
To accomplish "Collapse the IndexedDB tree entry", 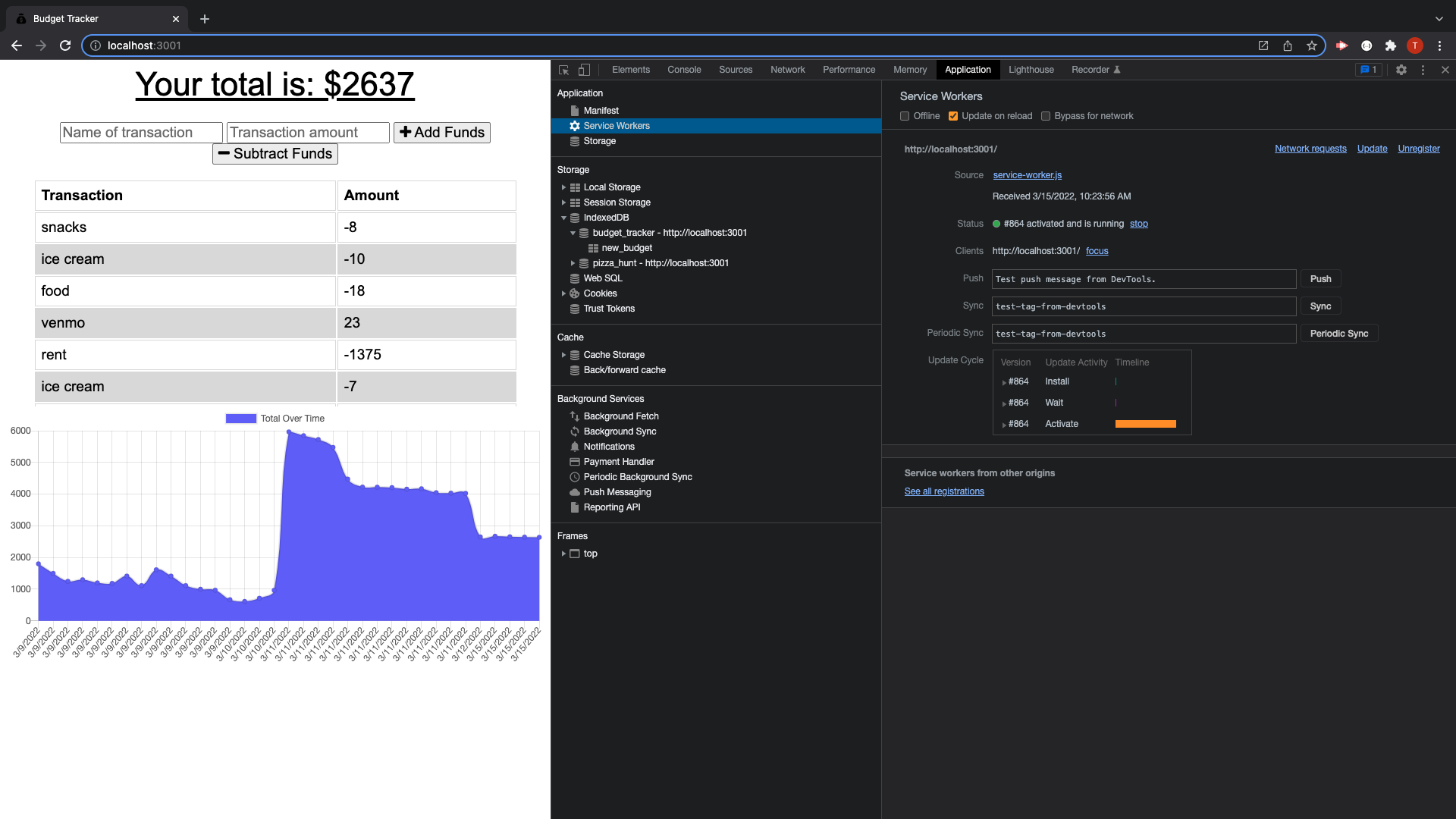I will point(563,218).
